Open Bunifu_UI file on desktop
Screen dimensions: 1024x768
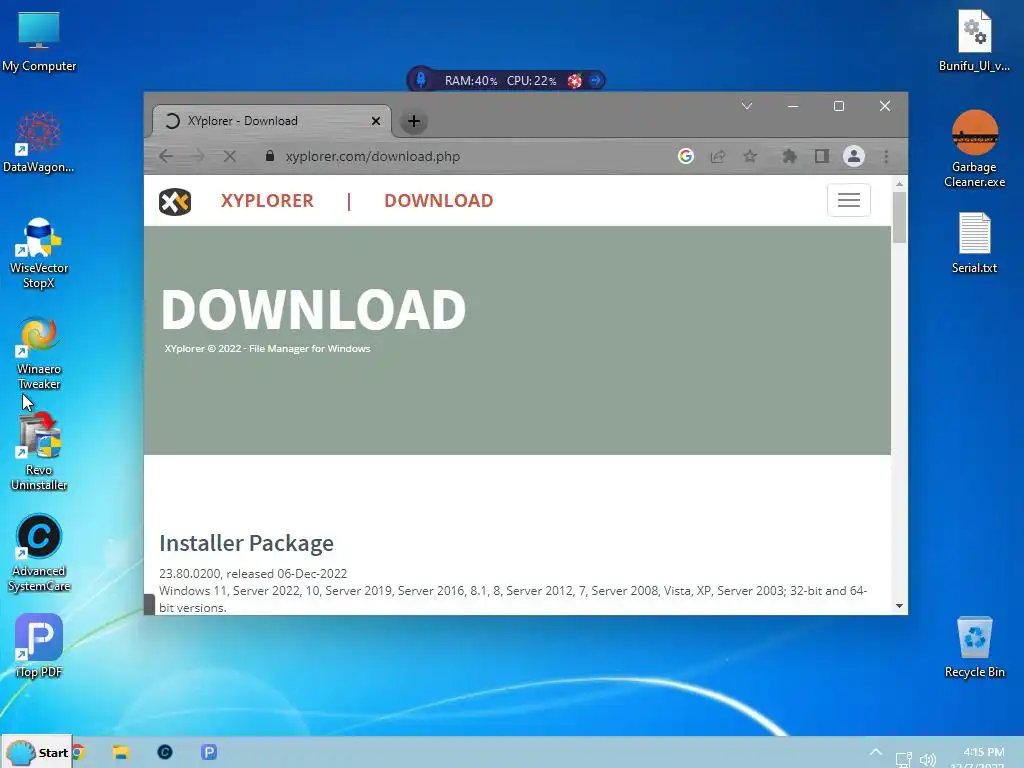click(974, 41)
